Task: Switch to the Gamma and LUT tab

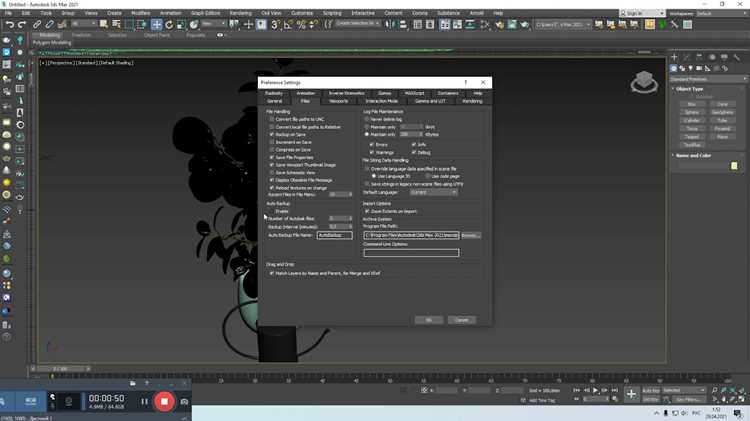Action: click(x=430, y=101)
